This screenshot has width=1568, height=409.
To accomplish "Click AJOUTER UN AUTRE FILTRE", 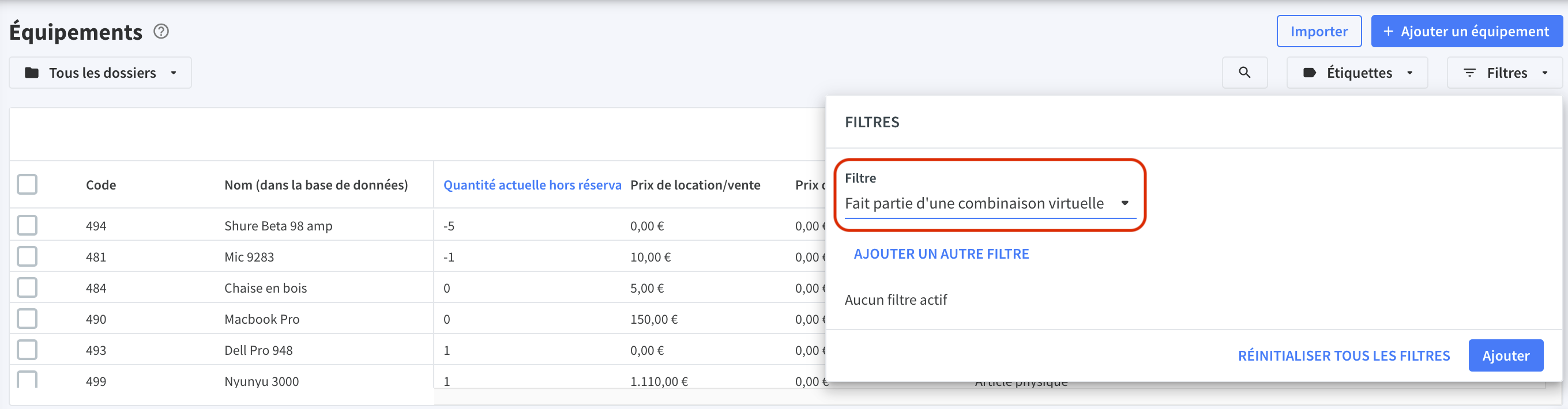I will [941, 254].
